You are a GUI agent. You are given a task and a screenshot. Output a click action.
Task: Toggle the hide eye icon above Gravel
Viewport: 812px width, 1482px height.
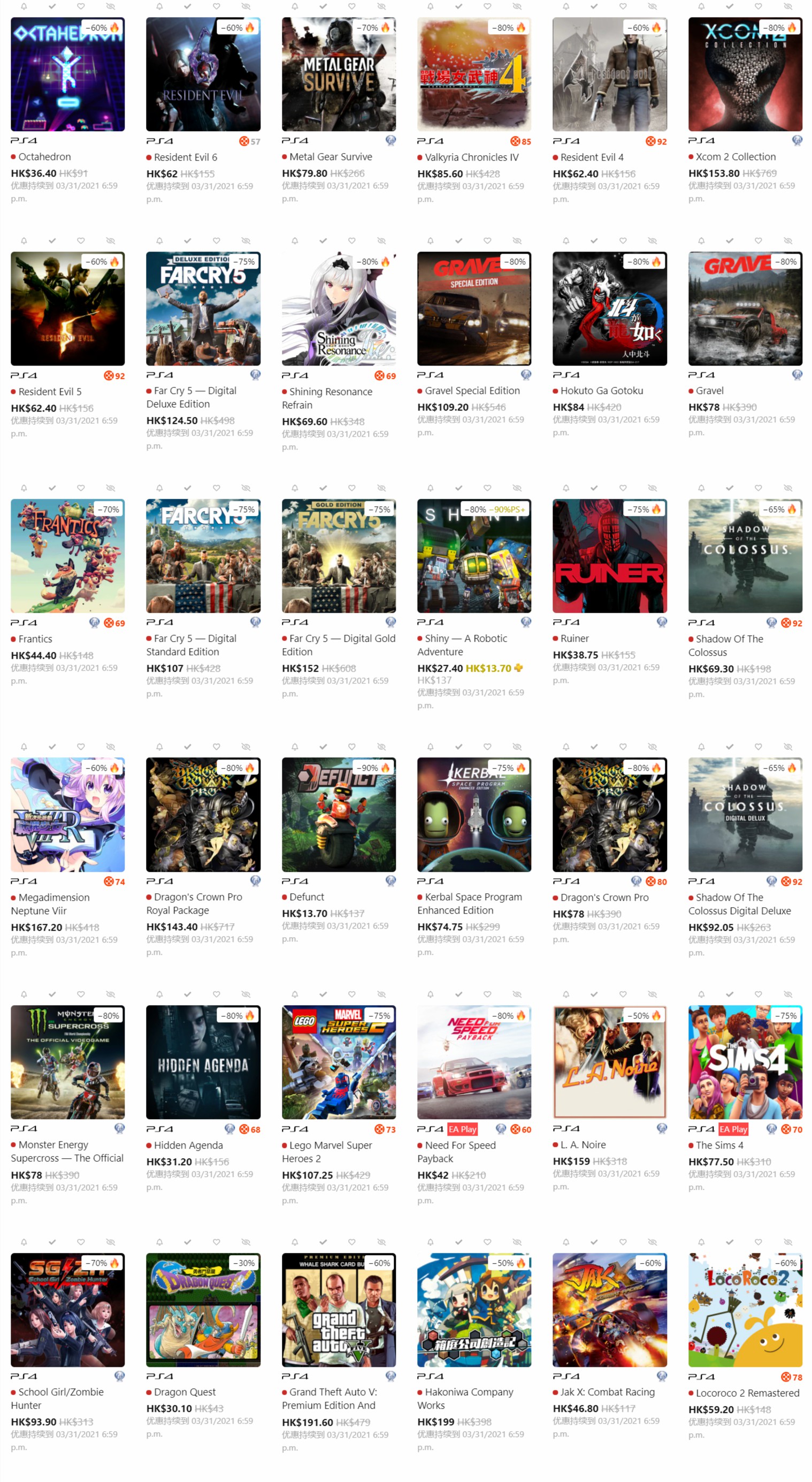coord(788,240)
